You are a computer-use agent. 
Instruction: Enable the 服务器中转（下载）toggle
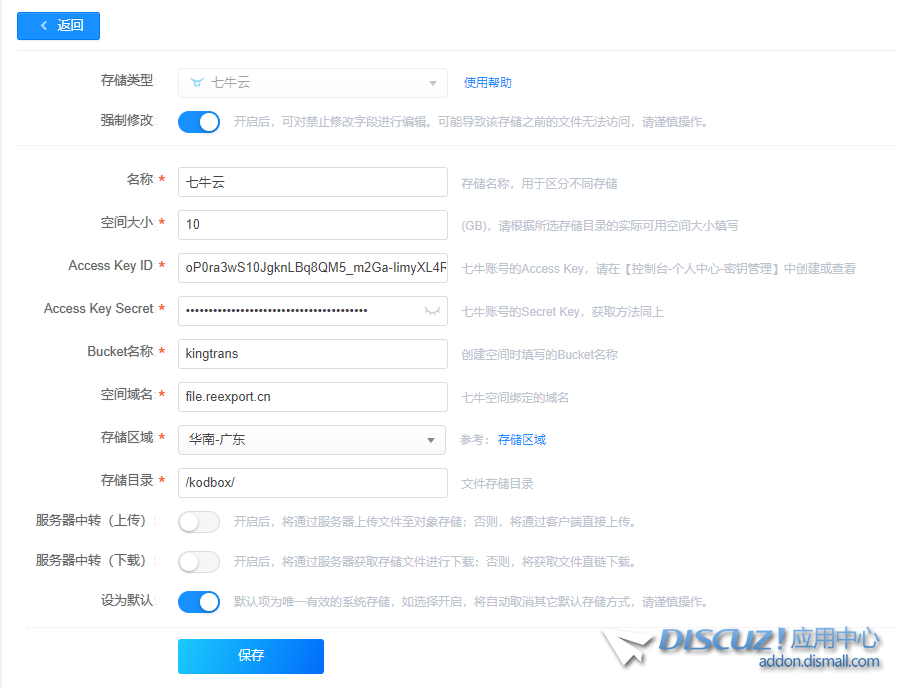click(199, 562)
